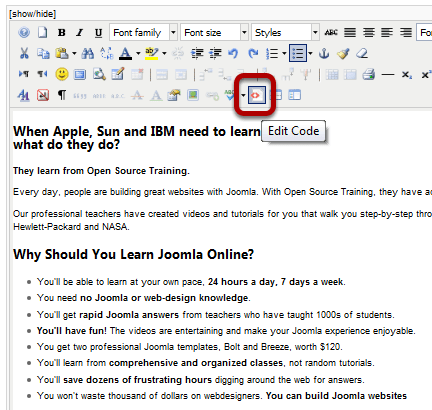The height and width of the screenshot is (410, 432).
Task: Click the Format dropdown at toolbar edge
Action: (x=424, y=32)
